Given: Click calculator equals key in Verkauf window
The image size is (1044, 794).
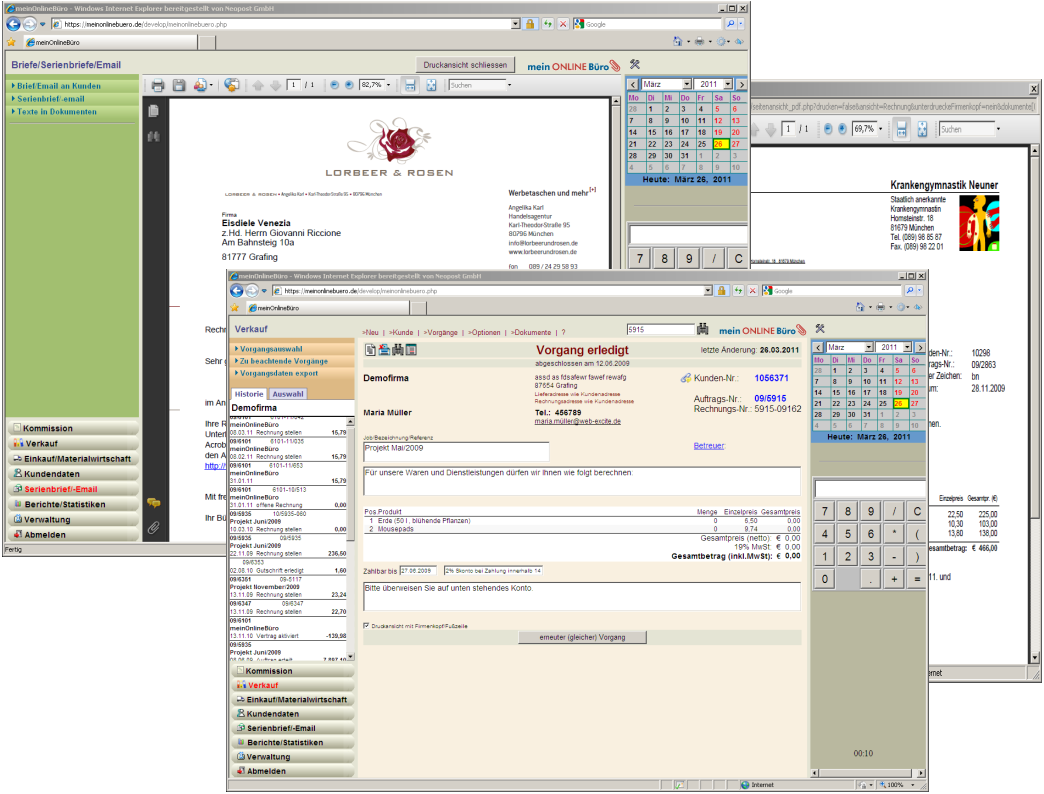Looking at the screenshot, I should pos(916,579).
